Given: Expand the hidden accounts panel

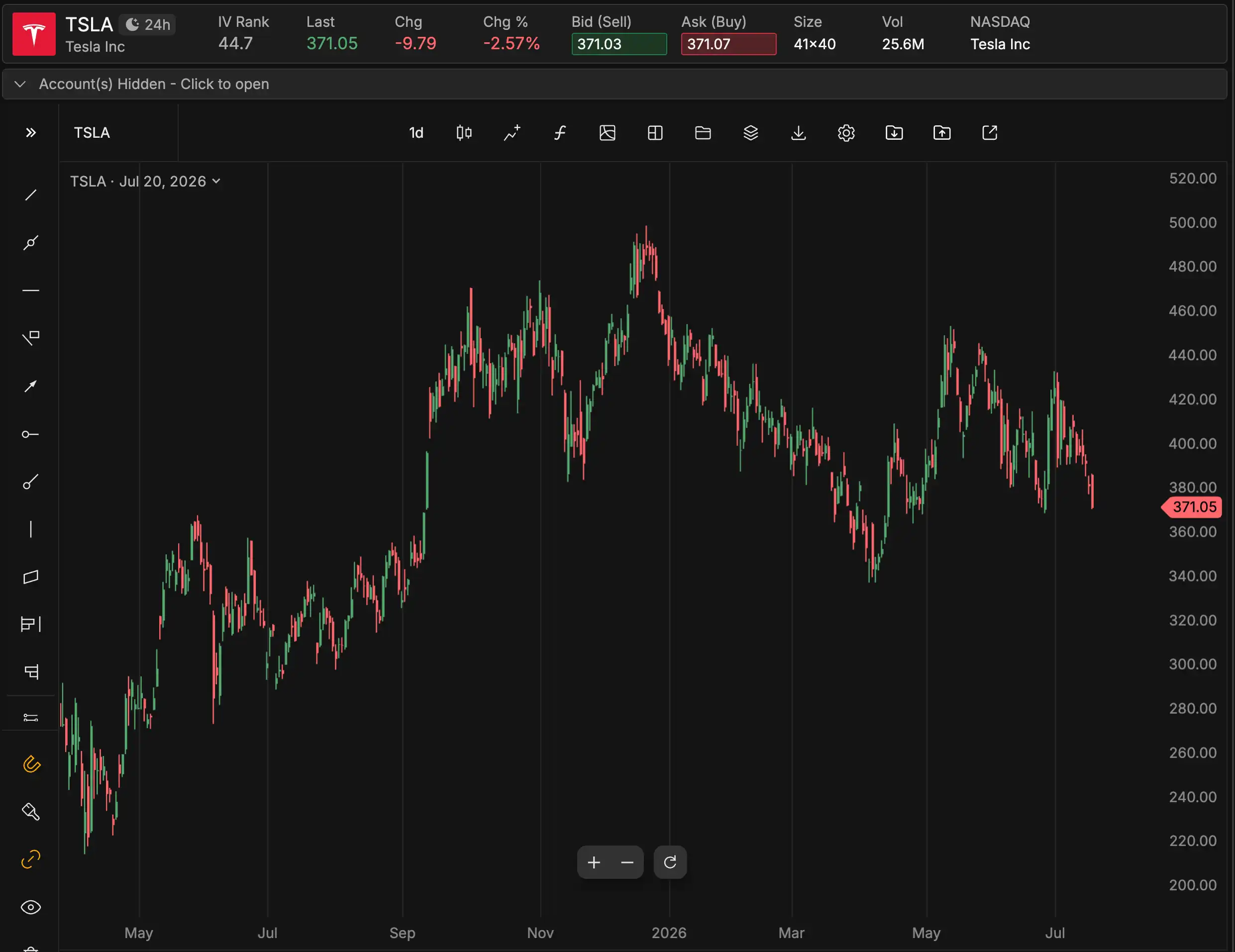Looking at the screenshot, I should pyautogui.click(x=615, y=84).
